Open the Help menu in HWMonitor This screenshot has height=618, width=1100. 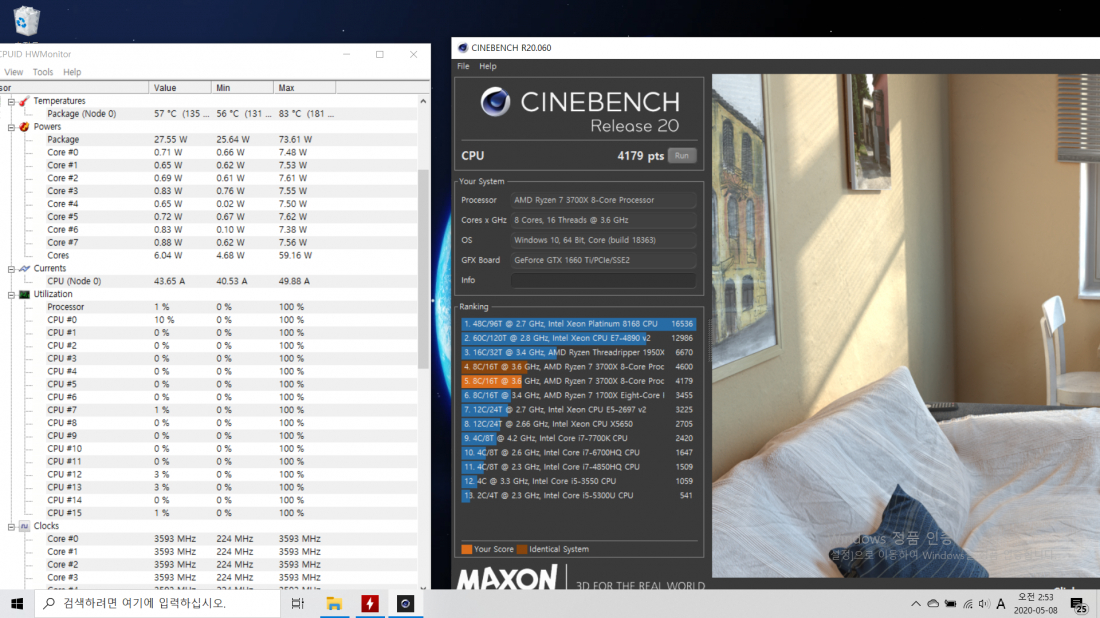click(72, 72)
